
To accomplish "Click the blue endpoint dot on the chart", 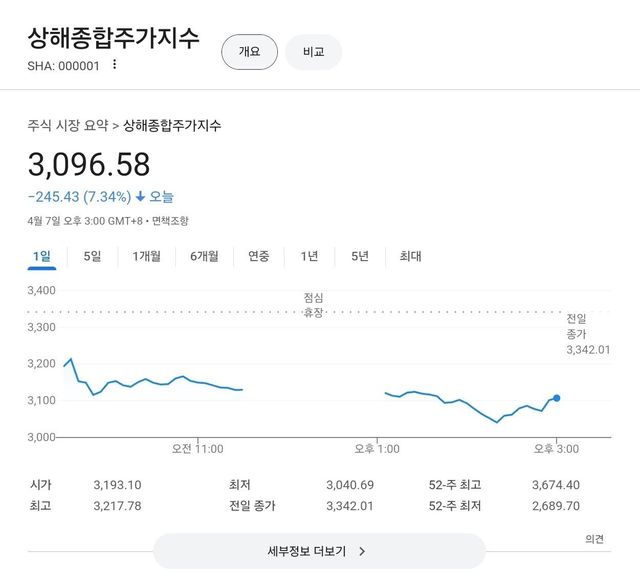I will pyautogui.click(x=556, y=398).
